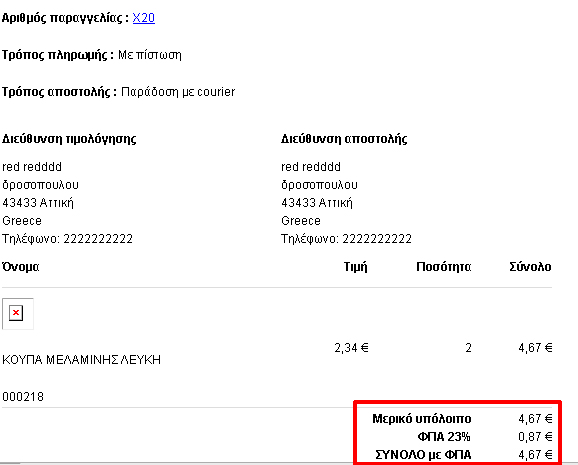Click unit price '2,34 €'

coord(351,348)
